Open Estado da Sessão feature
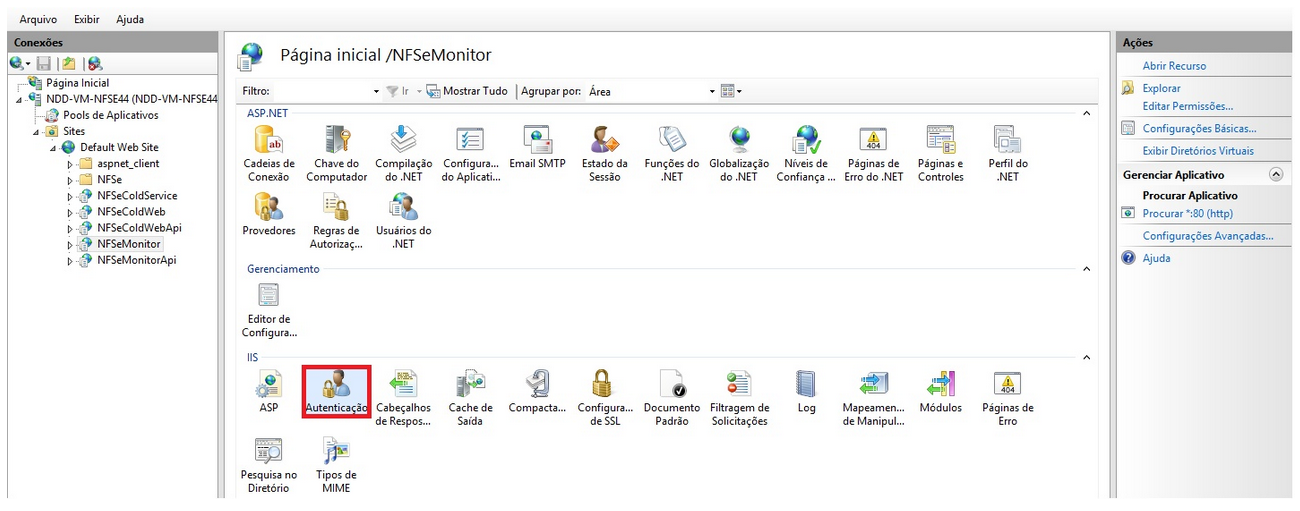1300x511 pixels. tap(604, 154)
